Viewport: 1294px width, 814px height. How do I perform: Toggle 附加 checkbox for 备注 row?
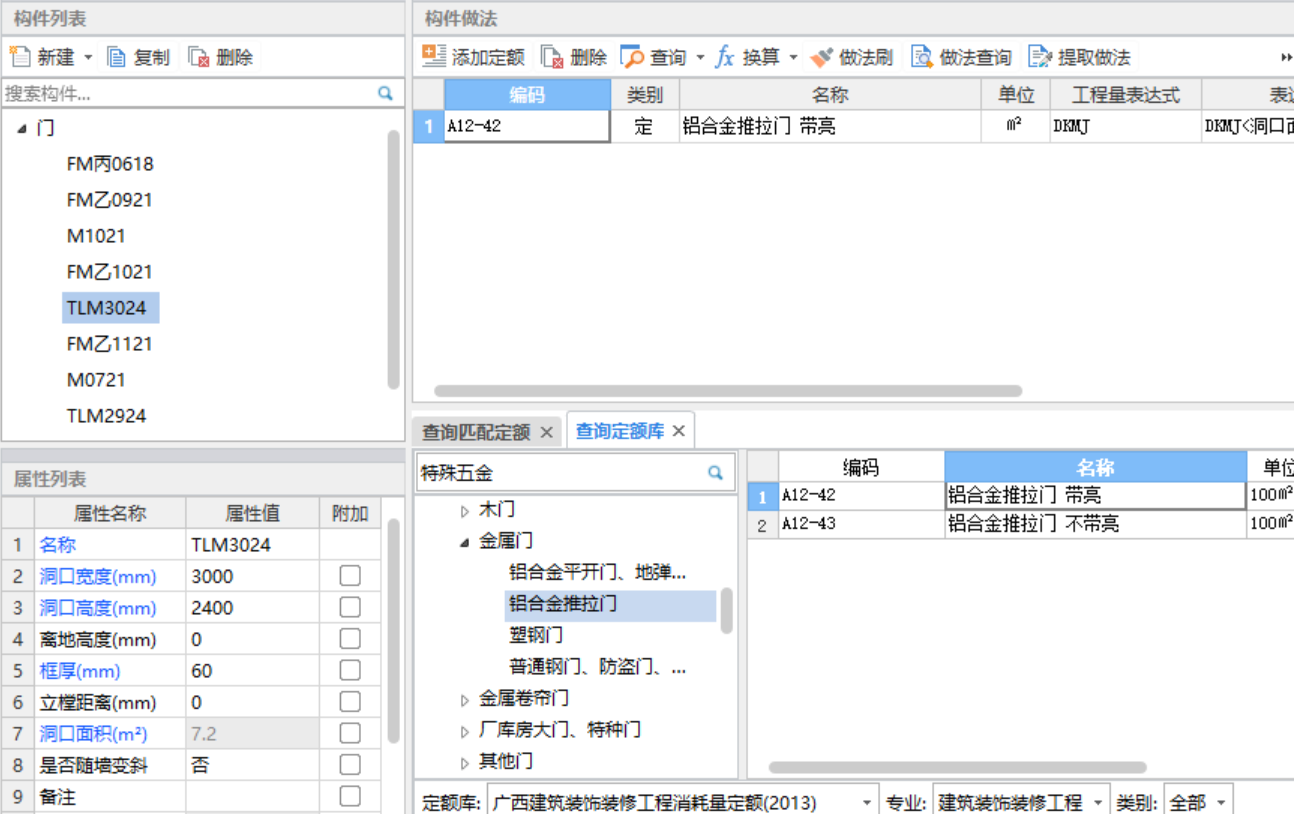coord(350,797)
